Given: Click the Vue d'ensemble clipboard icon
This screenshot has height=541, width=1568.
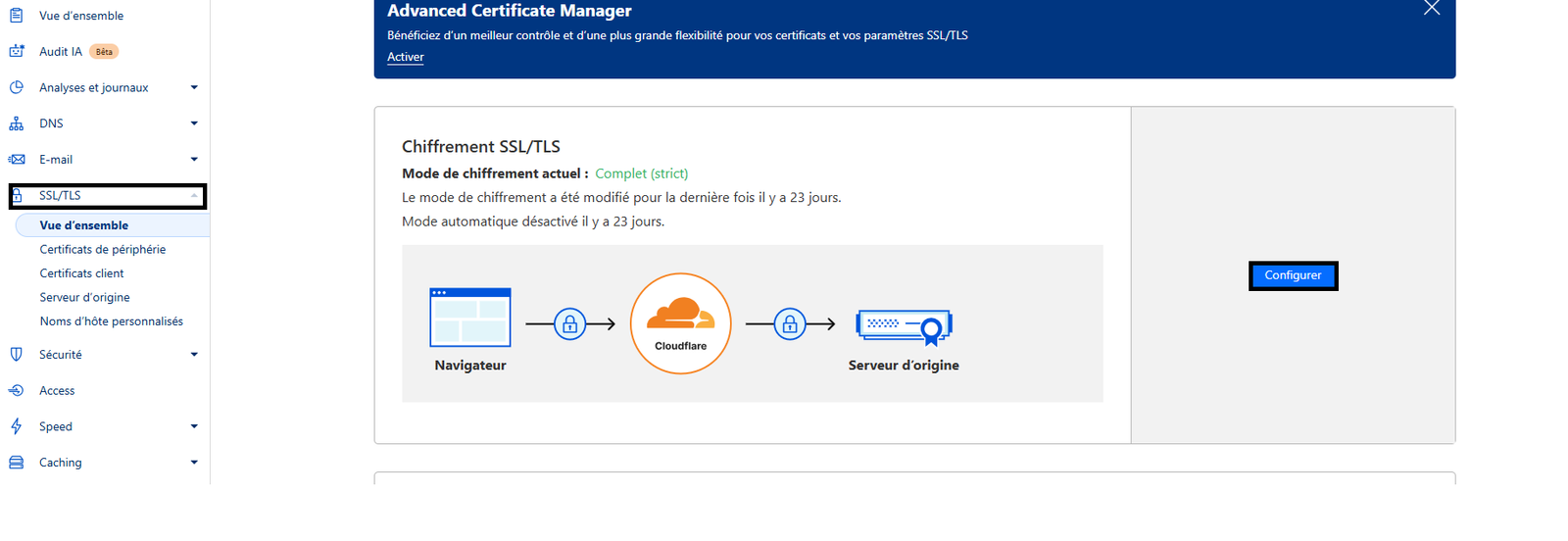Looking at the screenshot, I should click(17, 16).
